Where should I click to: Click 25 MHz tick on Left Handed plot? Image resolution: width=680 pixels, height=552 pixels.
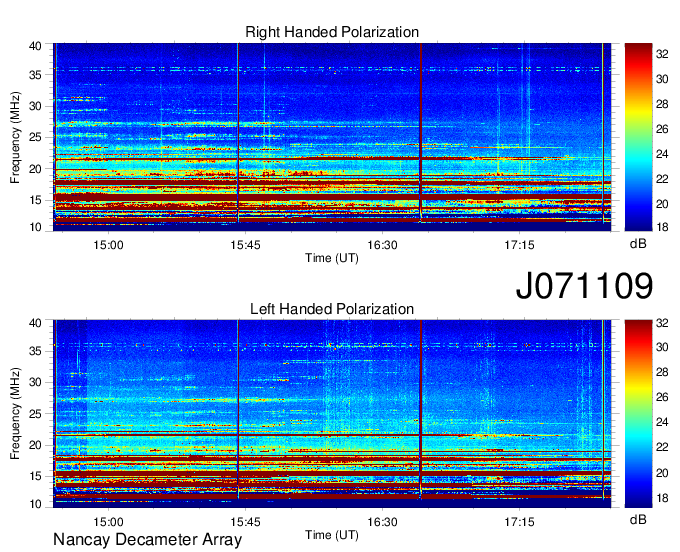(35, 414)
